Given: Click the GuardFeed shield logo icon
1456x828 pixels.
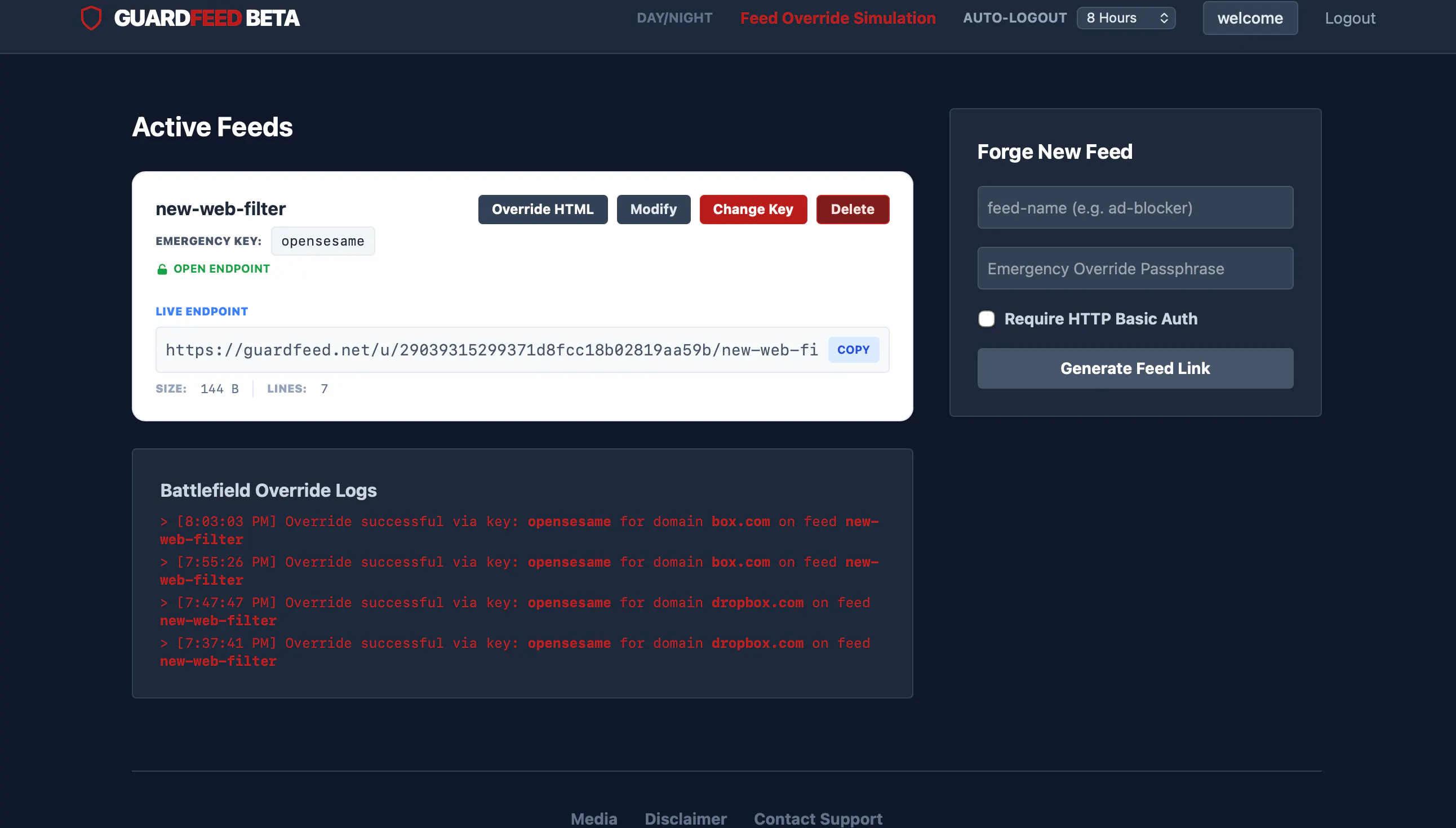Looking at the screenshot, I should 91,18.
